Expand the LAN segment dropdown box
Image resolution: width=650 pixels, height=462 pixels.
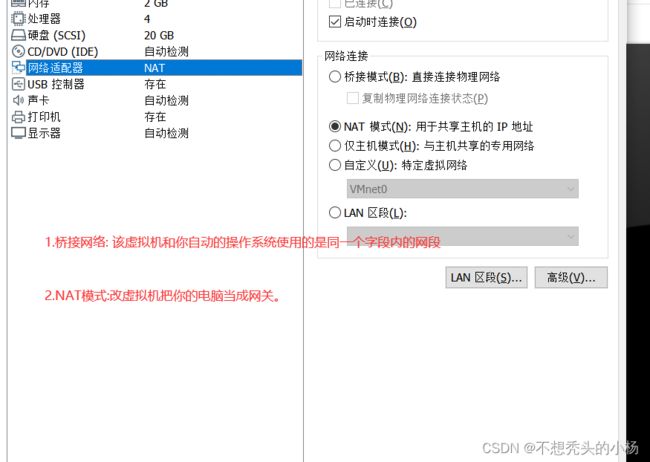pos(462,236)
